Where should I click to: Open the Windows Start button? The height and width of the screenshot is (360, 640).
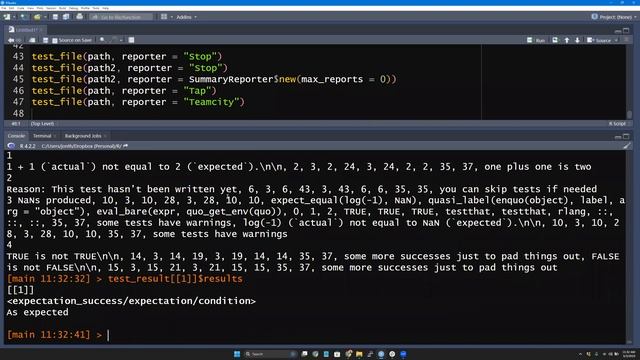pos(237,354)
